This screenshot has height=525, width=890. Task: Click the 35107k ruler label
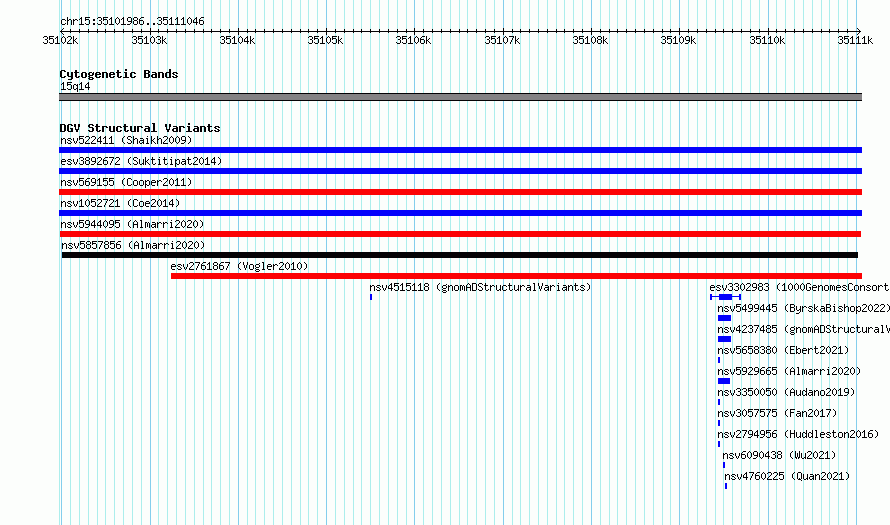pyautogui.click(x=502, y=40)
